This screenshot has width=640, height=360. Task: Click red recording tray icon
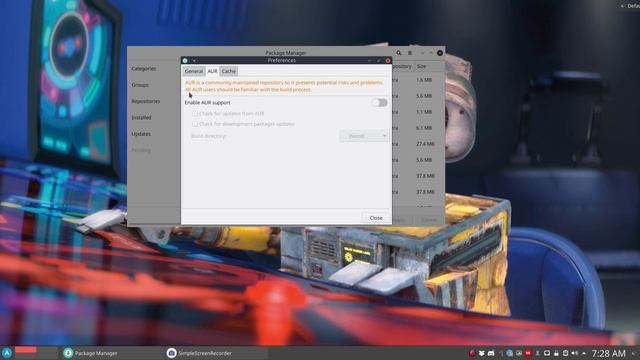(528, 353)
